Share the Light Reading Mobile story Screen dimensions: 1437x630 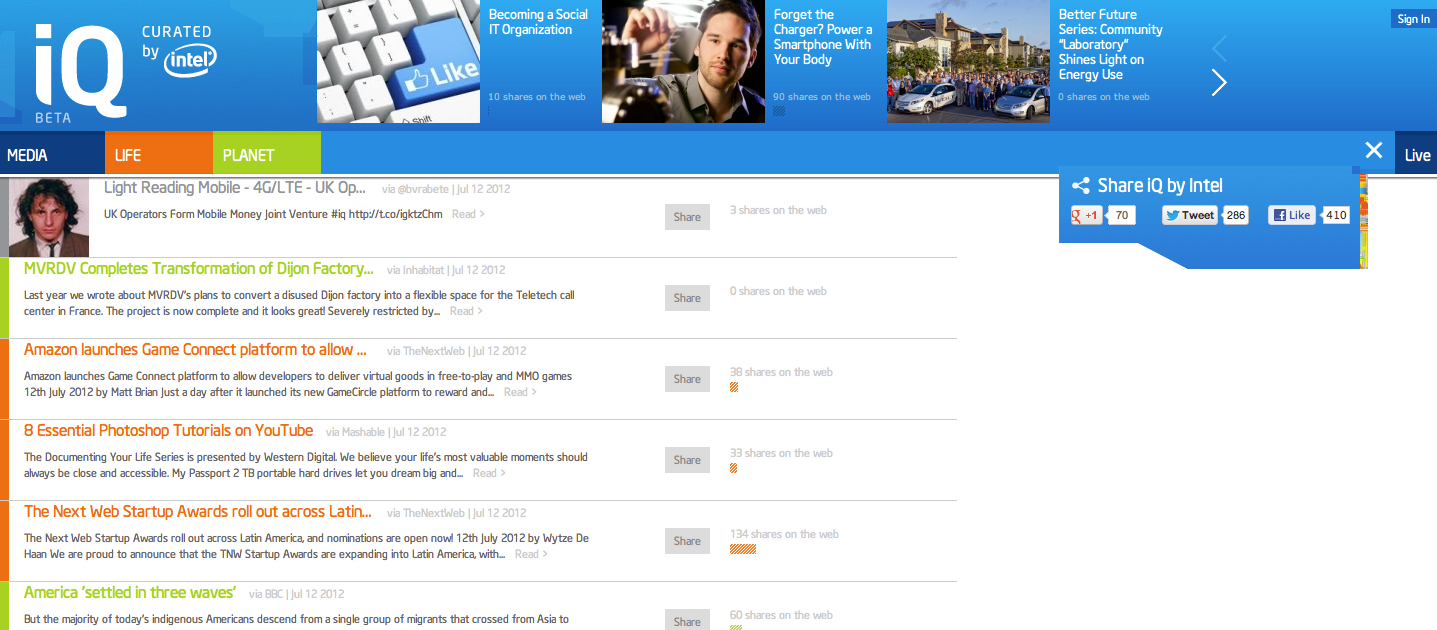tap(687, 217)
